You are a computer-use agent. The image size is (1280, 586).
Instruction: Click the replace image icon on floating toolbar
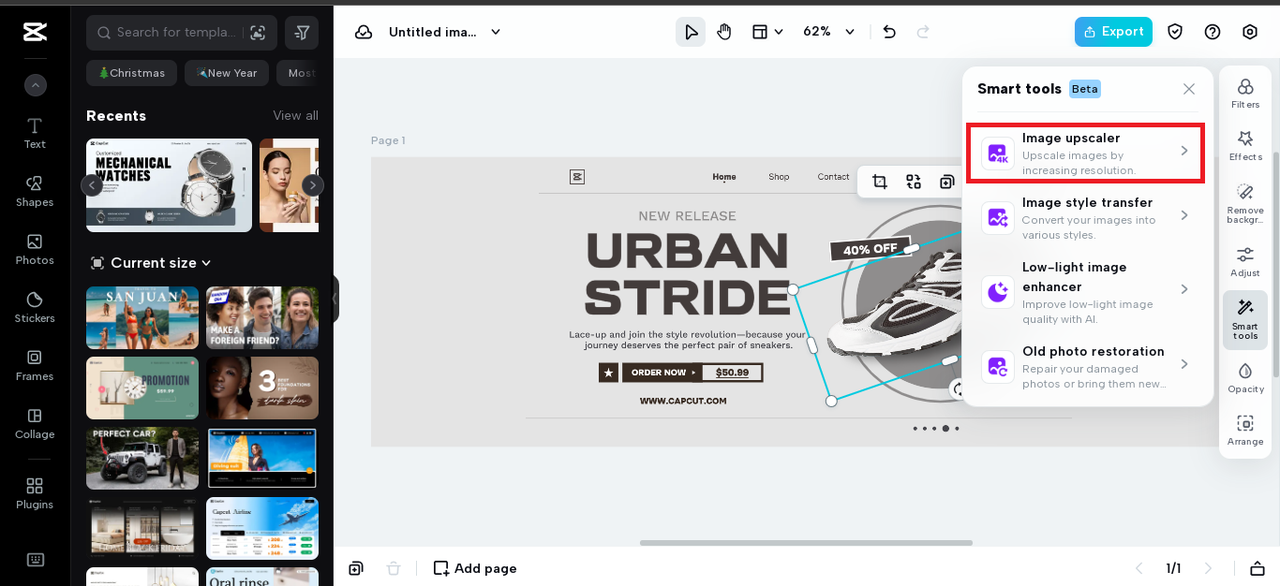[914, 181]
